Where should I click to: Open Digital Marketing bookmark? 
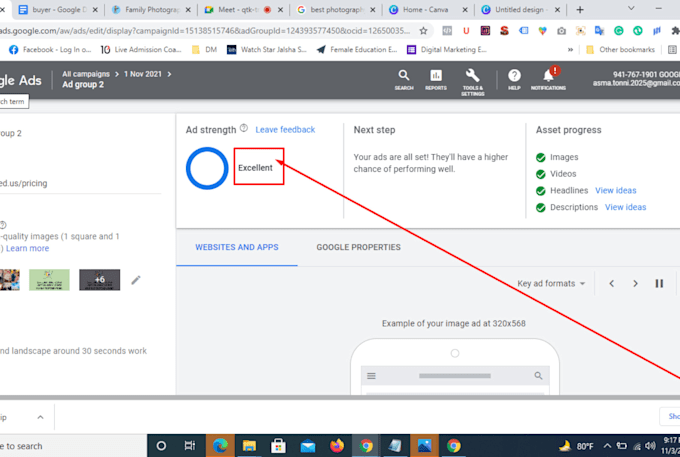pyautogui.click(x=447, y=50)
